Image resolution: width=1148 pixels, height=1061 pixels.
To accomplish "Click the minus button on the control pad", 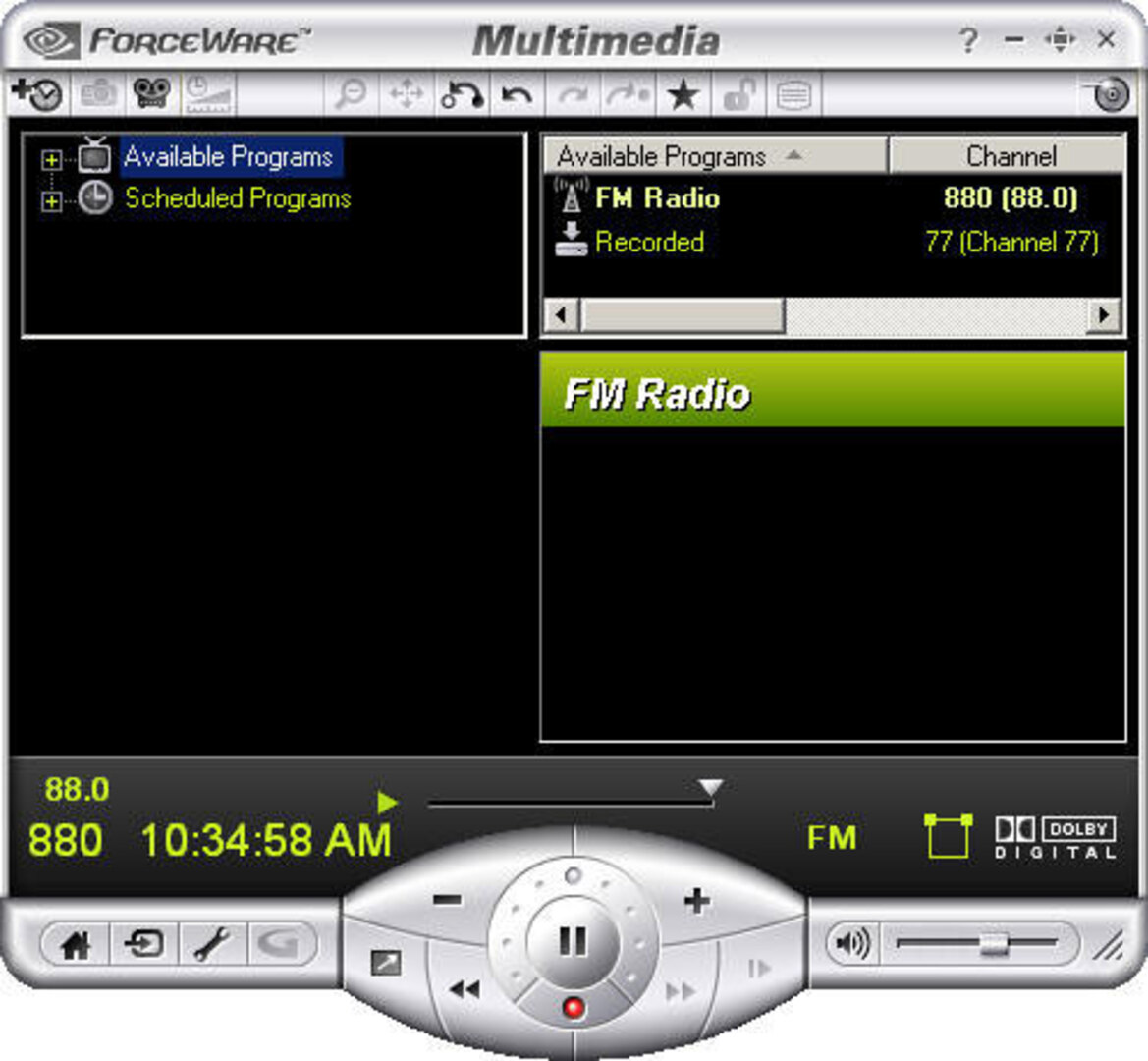I will click(x=448, y=899).
